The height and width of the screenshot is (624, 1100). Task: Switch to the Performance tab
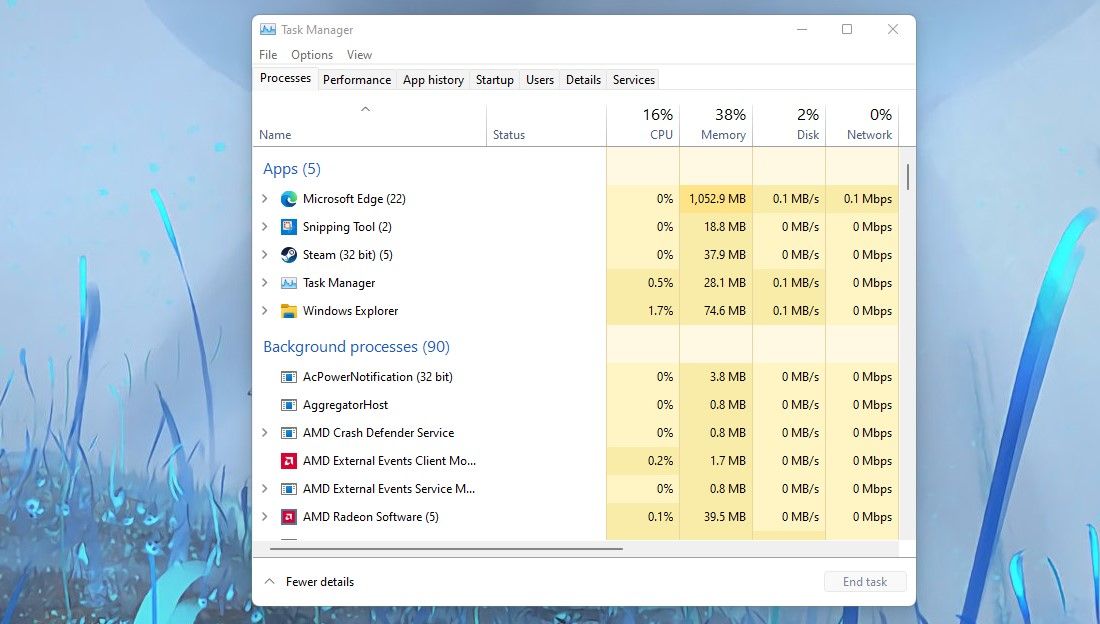pos(356,79)
